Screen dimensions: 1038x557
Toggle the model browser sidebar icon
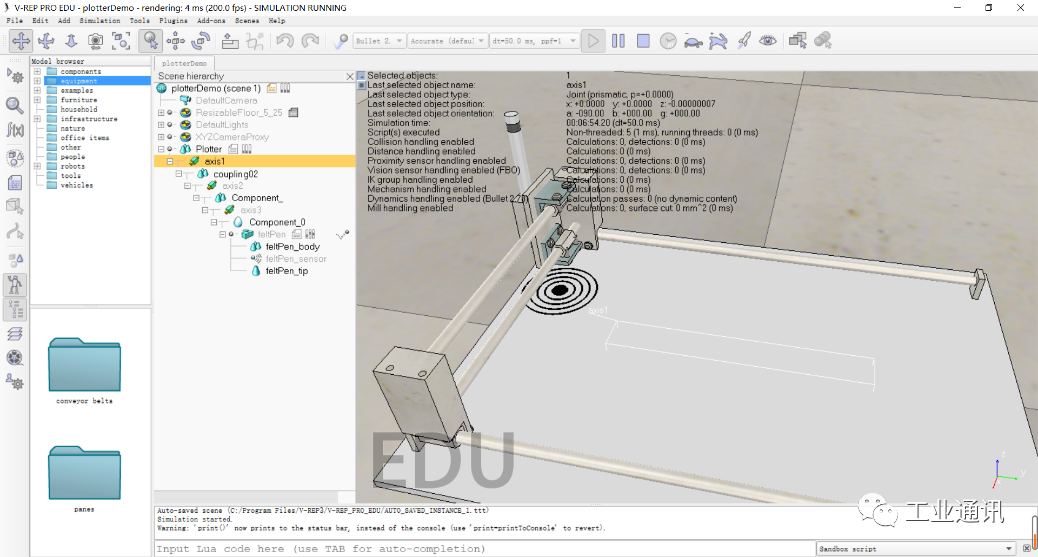[15, 285]
